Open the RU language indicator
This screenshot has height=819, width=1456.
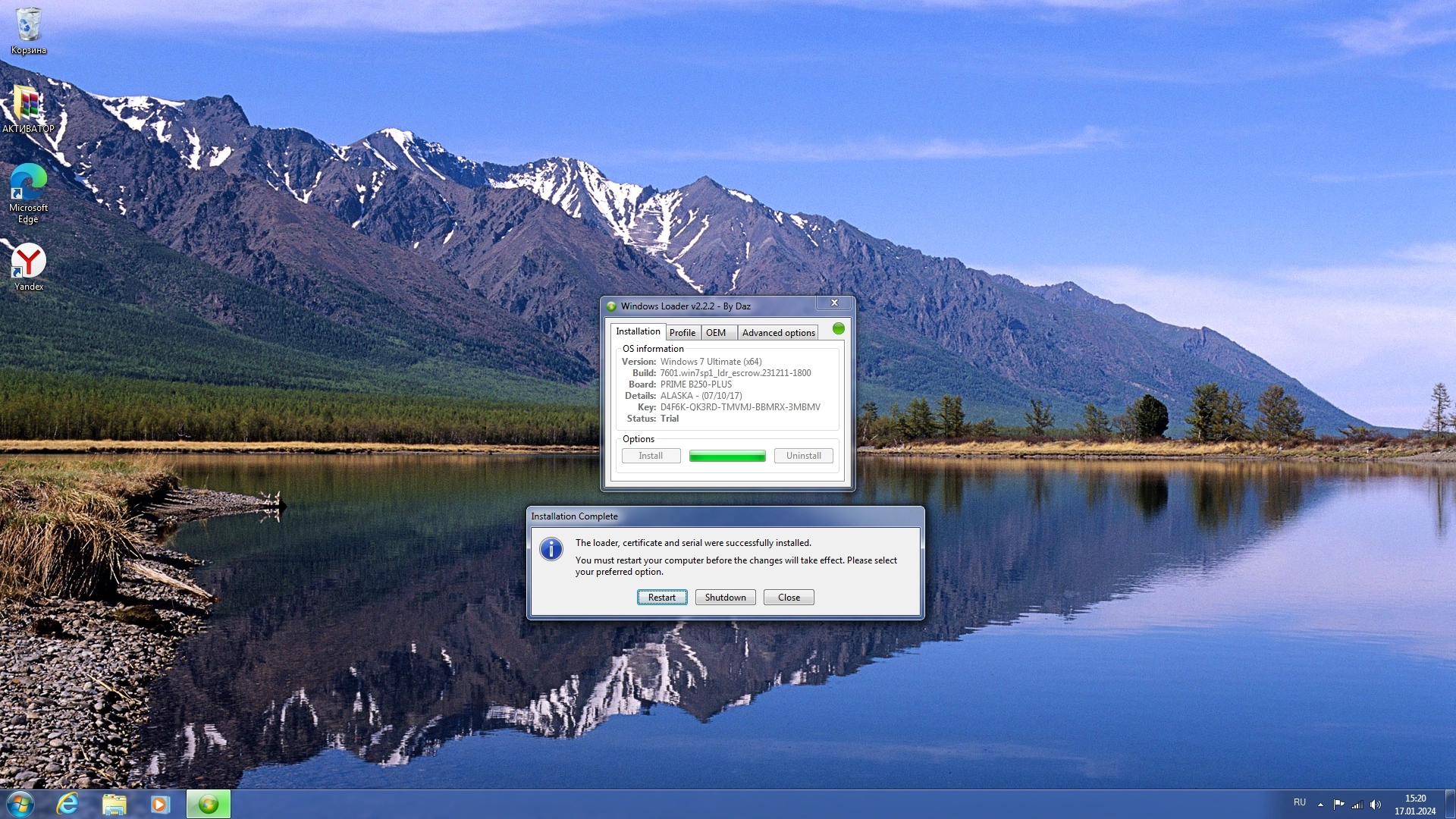click(x=1300, y=802)
